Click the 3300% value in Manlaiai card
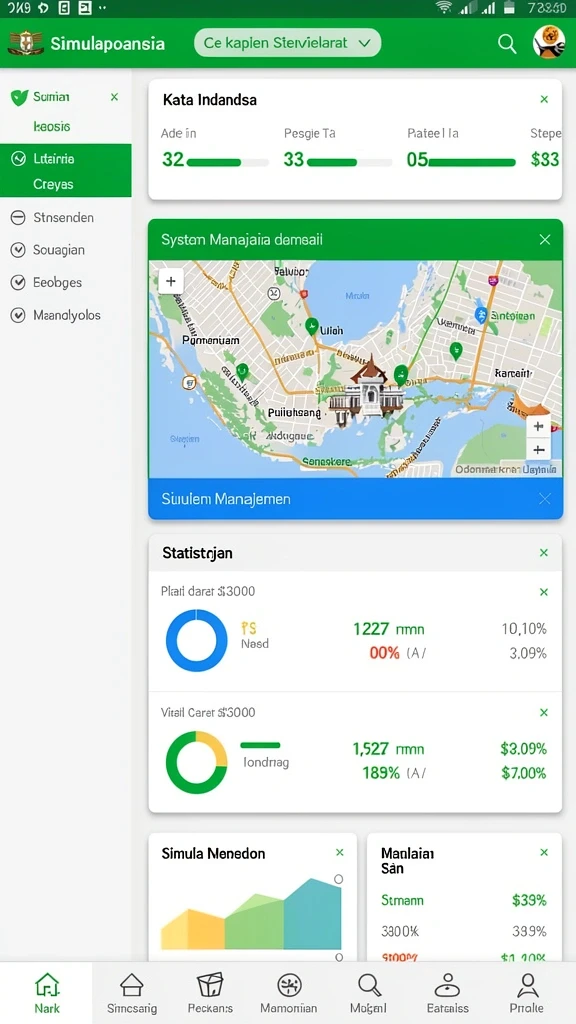This screenshot has height=1024, width=576. [400, 931]
